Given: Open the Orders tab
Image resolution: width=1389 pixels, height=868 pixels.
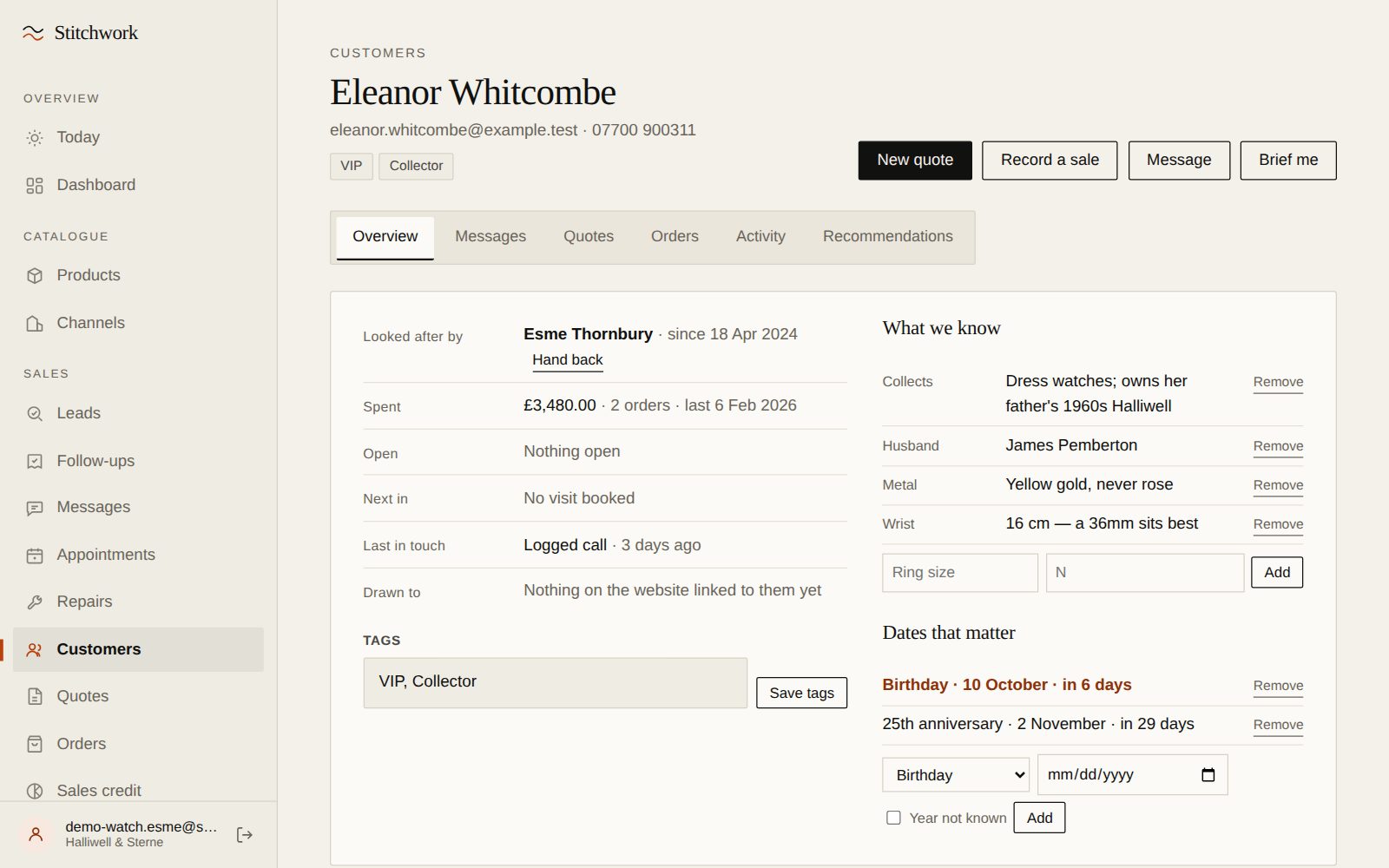Looking at the screenshot, I should [675, 237].
